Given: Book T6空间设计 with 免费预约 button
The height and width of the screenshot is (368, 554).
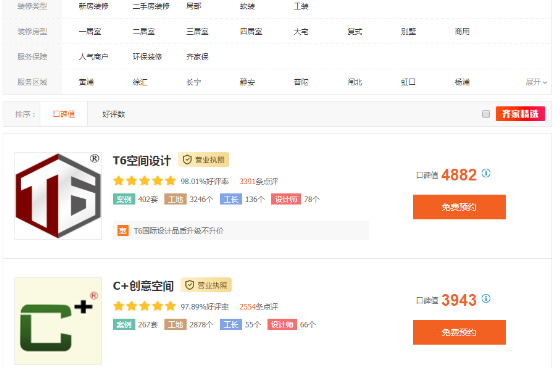Looking at the screenshot, I should click(x=459, y=207).
